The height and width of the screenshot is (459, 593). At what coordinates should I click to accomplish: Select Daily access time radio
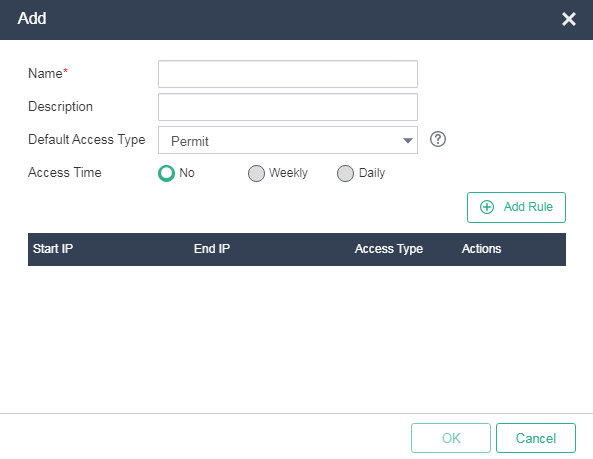point(345,173)
